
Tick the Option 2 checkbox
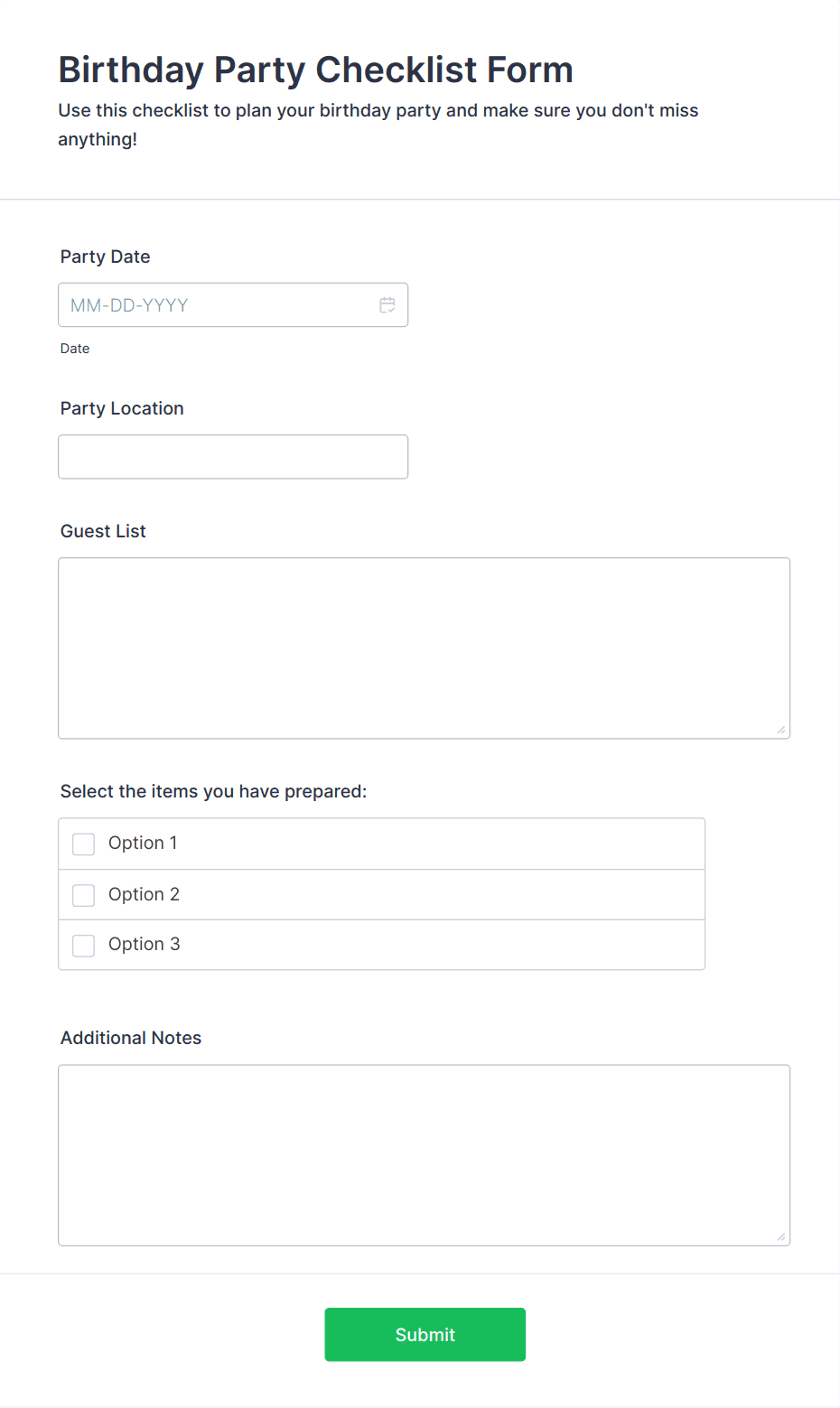(84, 895)
